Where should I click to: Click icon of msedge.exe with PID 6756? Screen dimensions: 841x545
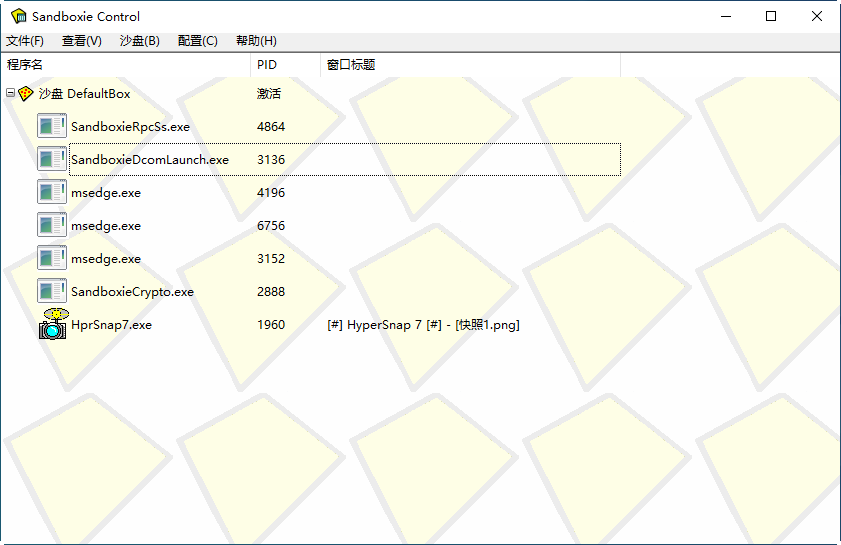click(x=52, y=225)
